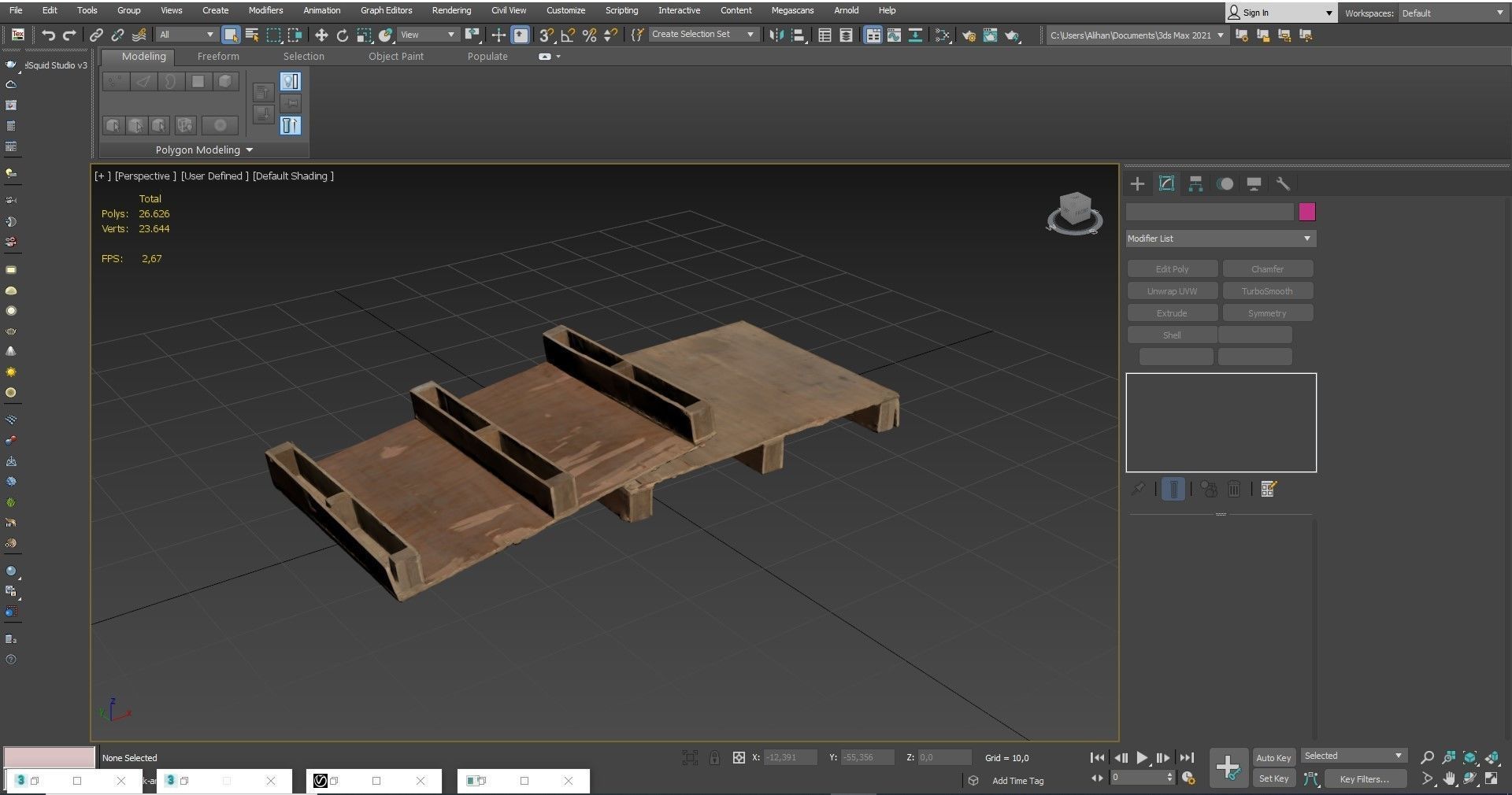Click the Align tool icon
Viewport: 1512px width, 795px height.
click(799, 35)
